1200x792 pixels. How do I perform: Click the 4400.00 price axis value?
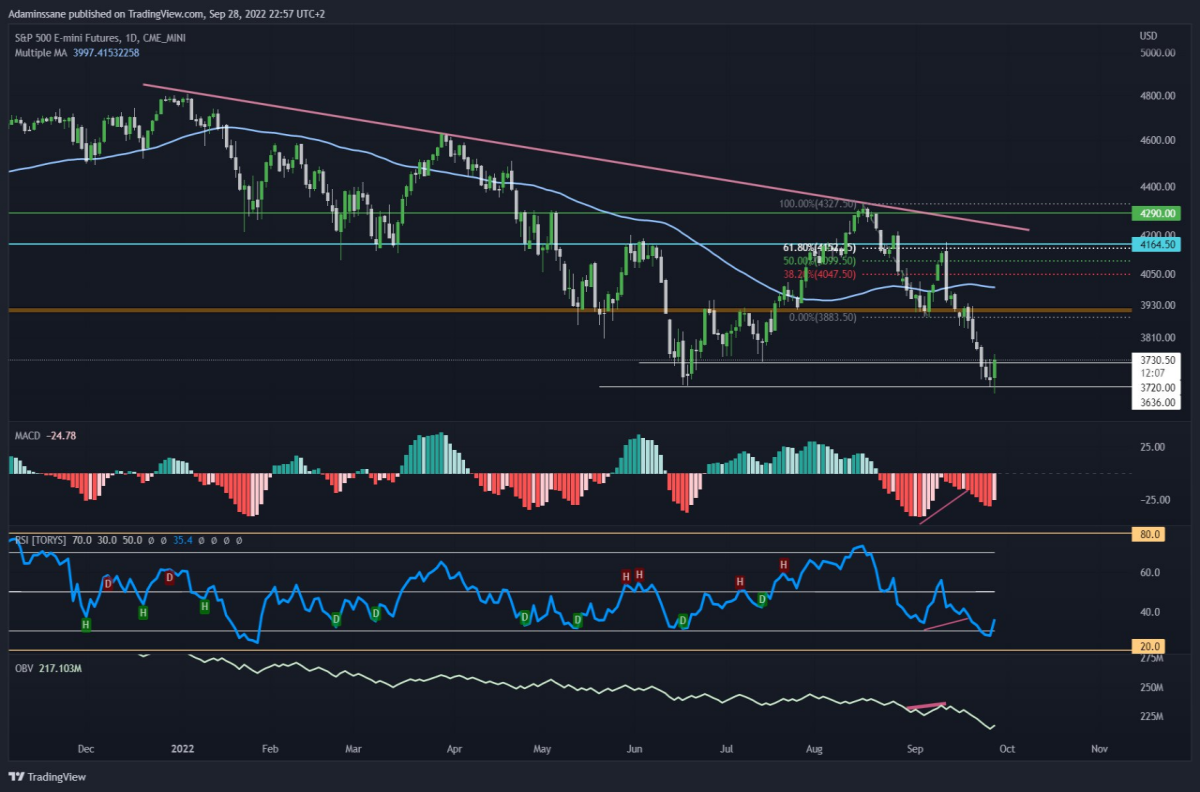(1156, 187)
